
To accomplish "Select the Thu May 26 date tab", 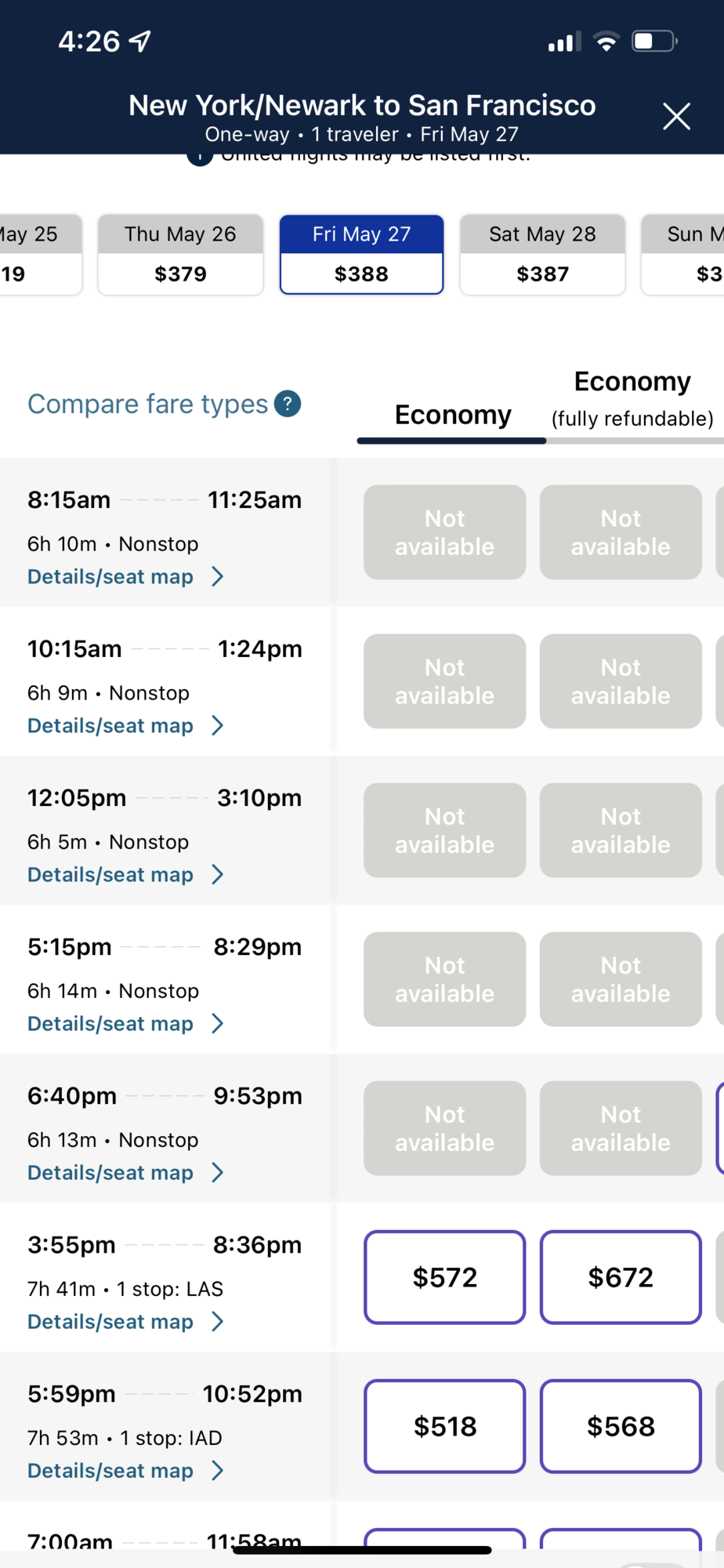I will coord(180,255).
